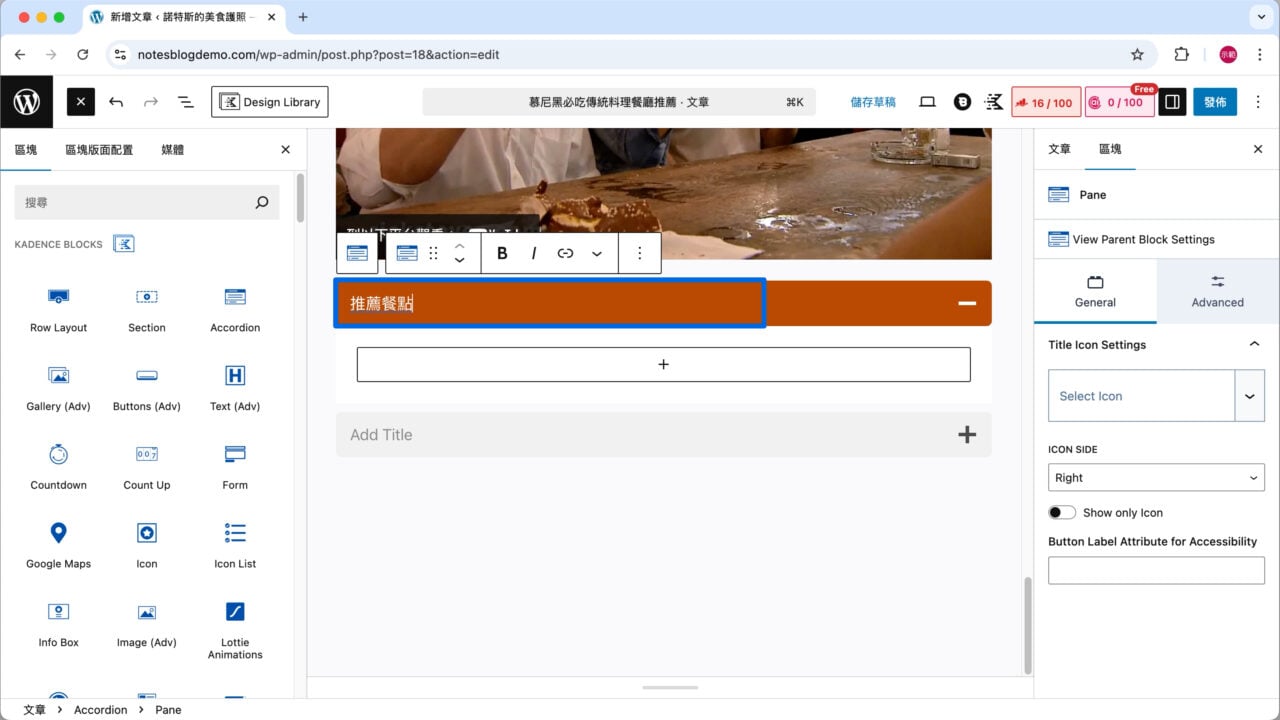
Task: Click 儲存草稿 to save draft
Action: [872, 102]
